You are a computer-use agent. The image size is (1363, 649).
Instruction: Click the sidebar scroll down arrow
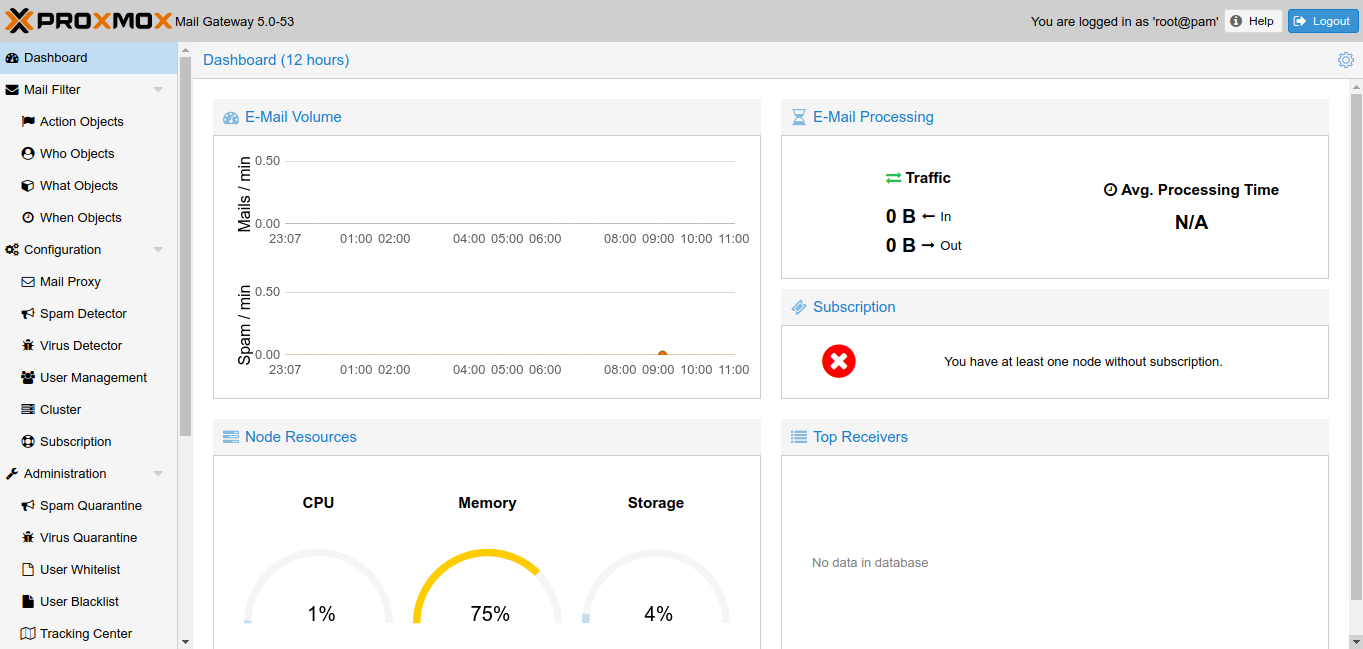(185, 641)
